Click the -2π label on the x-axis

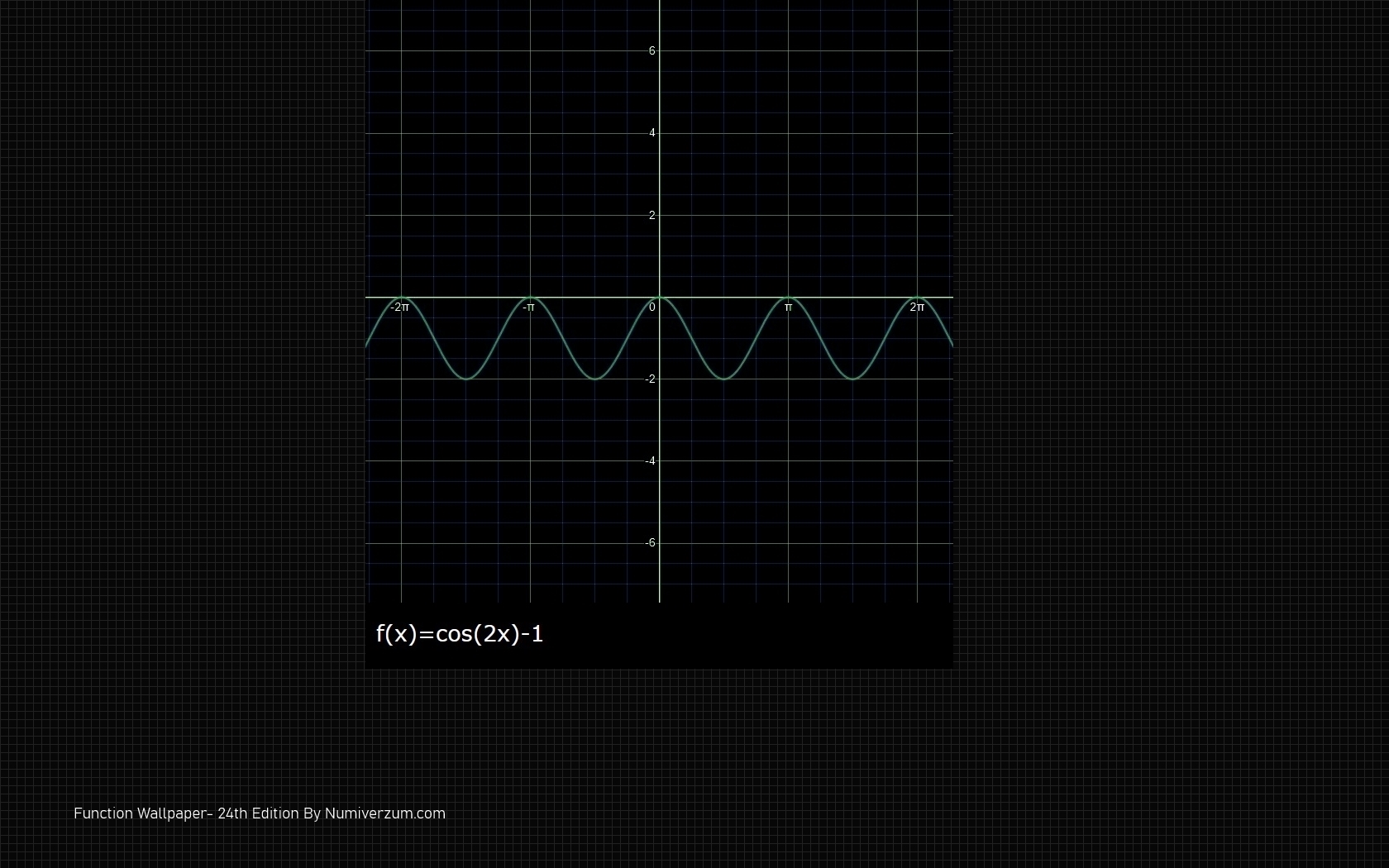click(399, 308)
